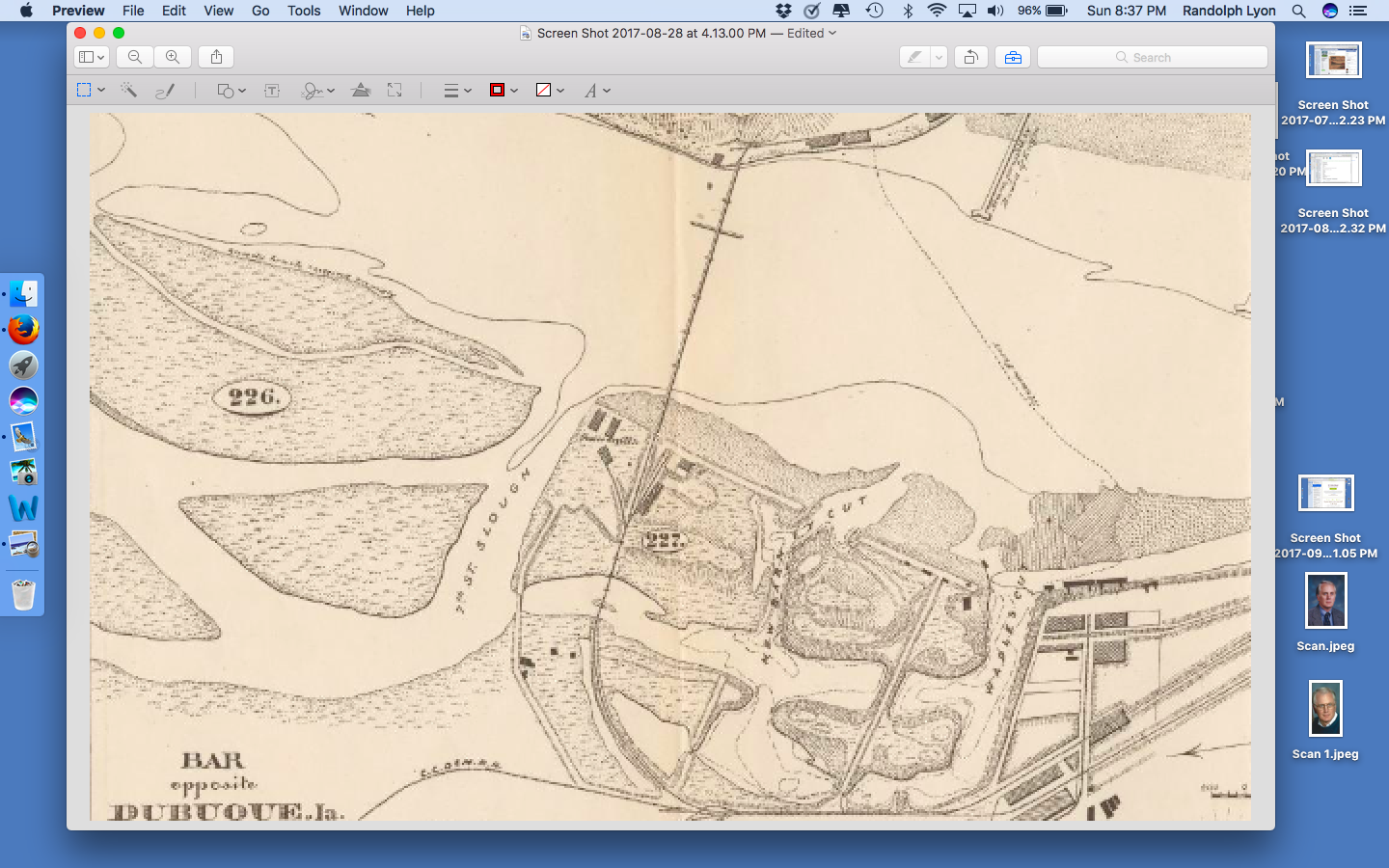The image size is (1389, 868).
Task: Add a text box with Text tool
Action: pyautogui.click(x=272, y=90)
